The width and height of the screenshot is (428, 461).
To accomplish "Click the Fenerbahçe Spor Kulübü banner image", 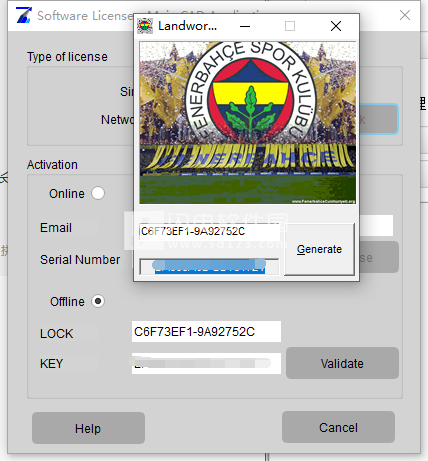I will pyautogui.click(x=248, y=122).
